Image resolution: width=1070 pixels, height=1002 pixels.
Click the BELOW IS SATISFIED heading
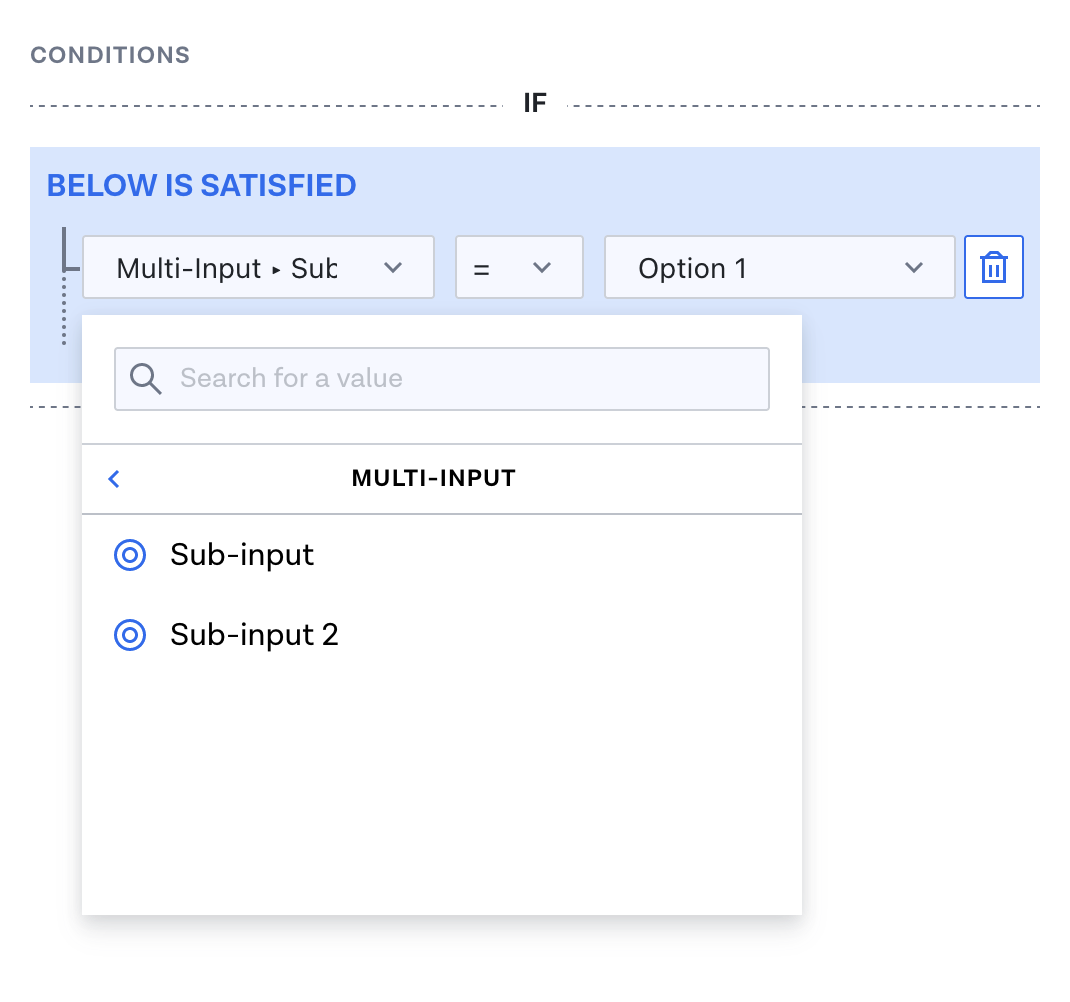pyautogui.click(x=201, y=186)
